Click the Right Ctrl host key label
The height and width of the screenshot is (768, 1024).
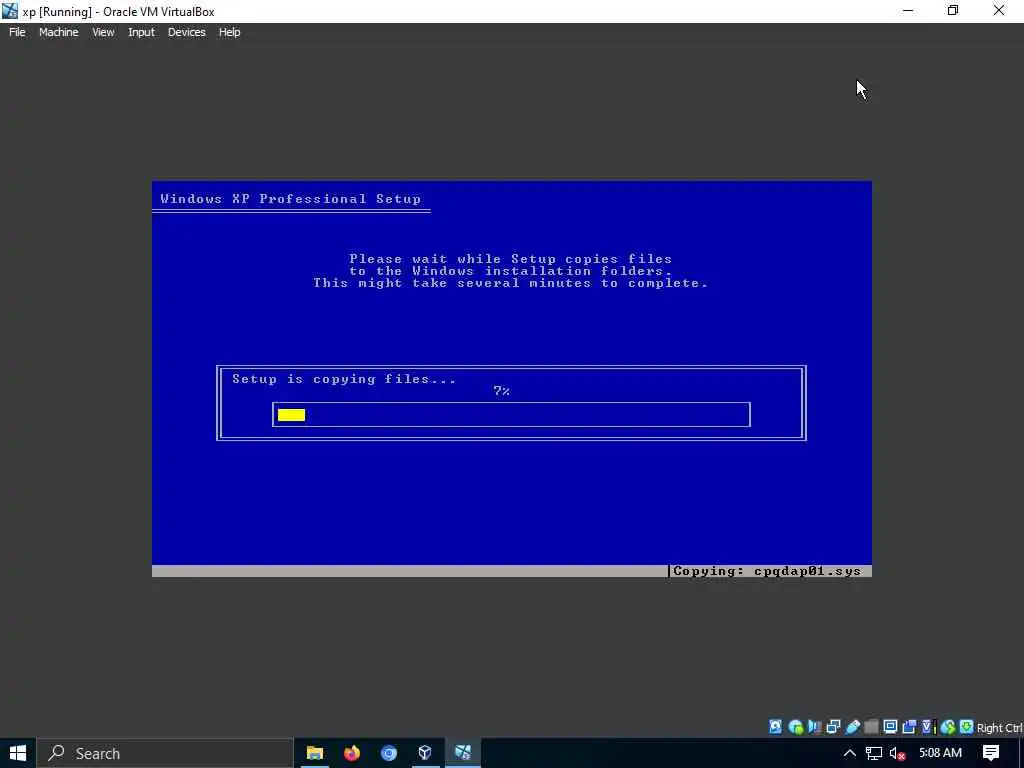(x=999, y=728)
